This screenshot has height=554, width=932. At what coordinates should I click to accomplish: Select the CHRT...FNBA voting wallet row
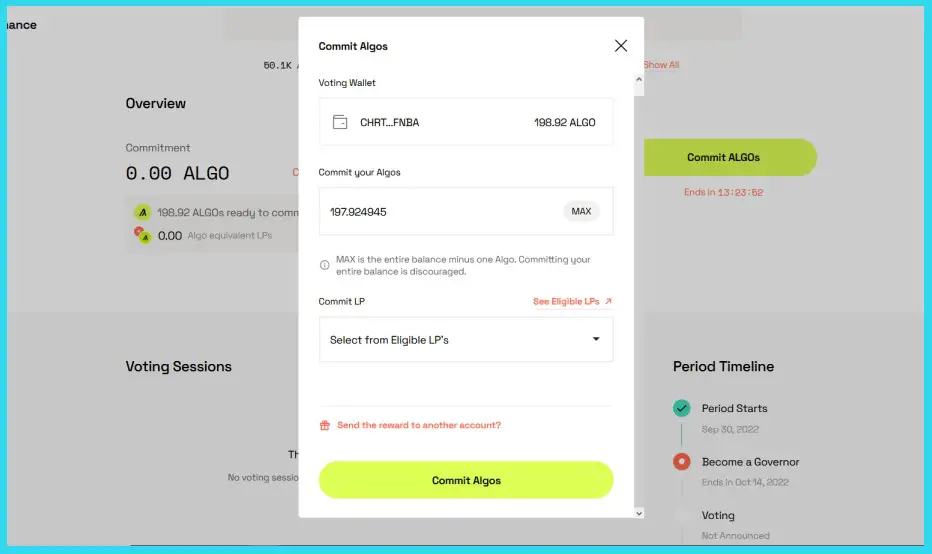coord(465,122)
